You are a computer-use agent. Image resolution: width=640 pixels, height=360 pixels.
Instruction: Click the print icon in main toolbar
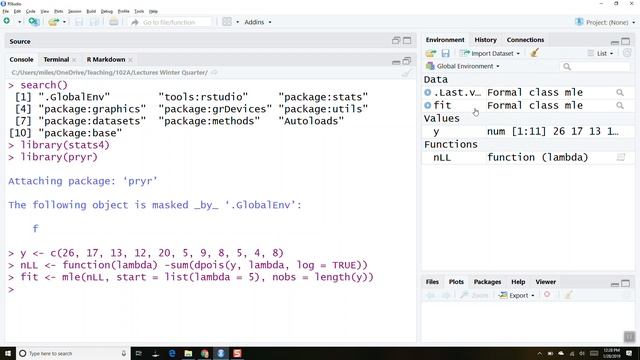(x=114, y=22)
